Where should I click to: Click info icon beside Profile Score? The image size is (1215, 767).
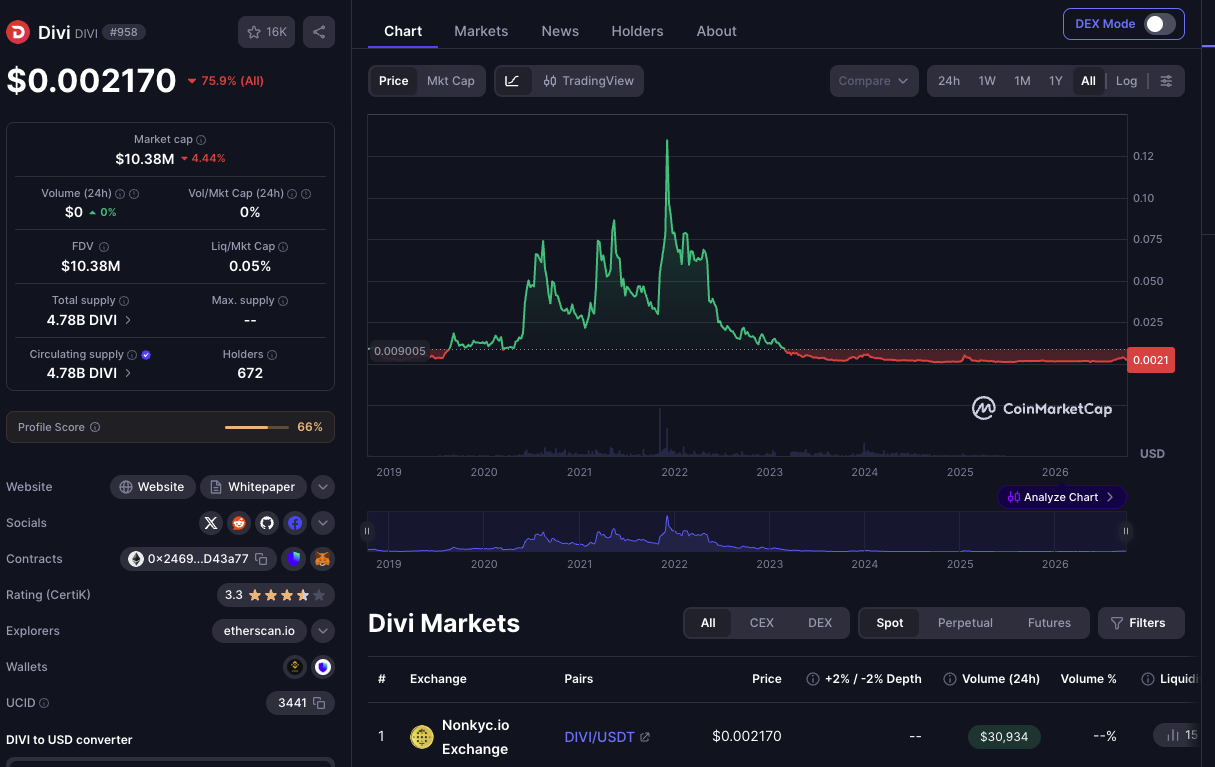[95, 427]
